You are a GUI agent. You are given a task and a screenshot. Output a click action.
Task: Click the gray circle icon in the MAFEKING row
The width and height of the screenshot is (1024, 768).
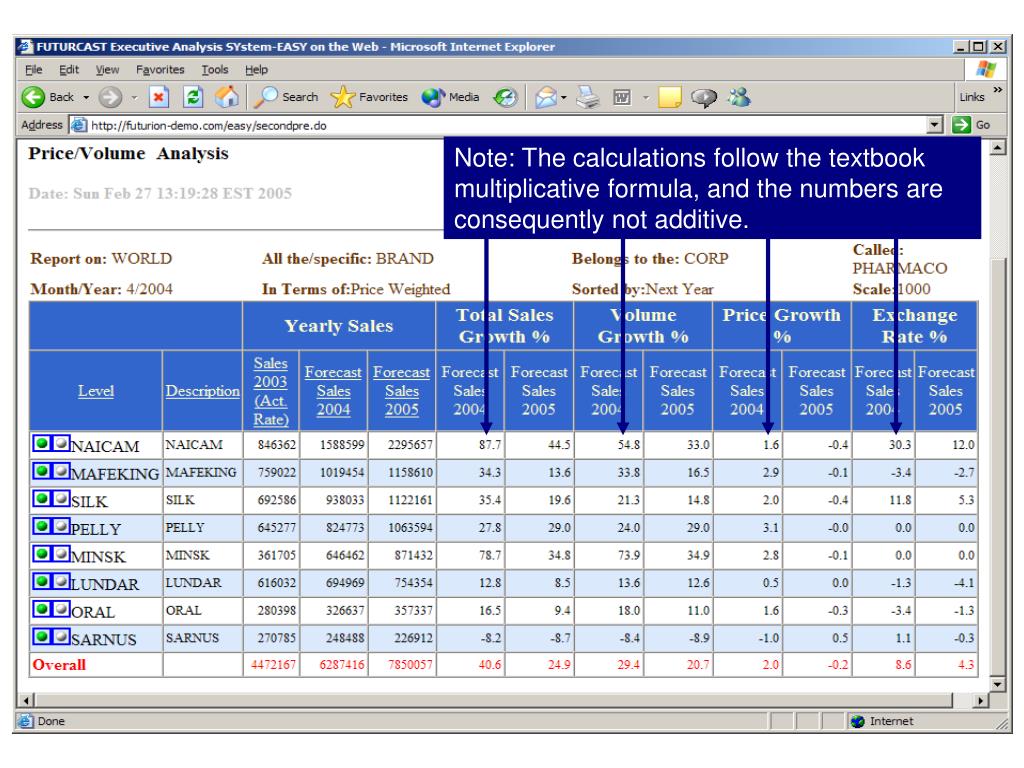[61, 471]
